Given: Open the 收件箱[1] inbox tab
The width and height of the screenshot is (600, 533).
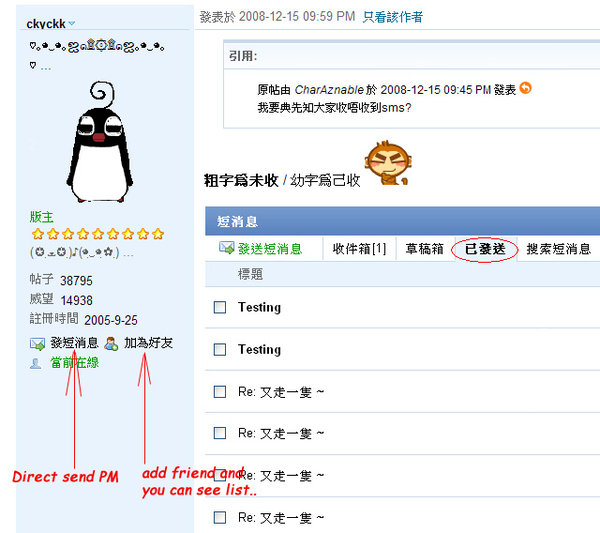Looking at the screenshot, I should tap(359, 249).
